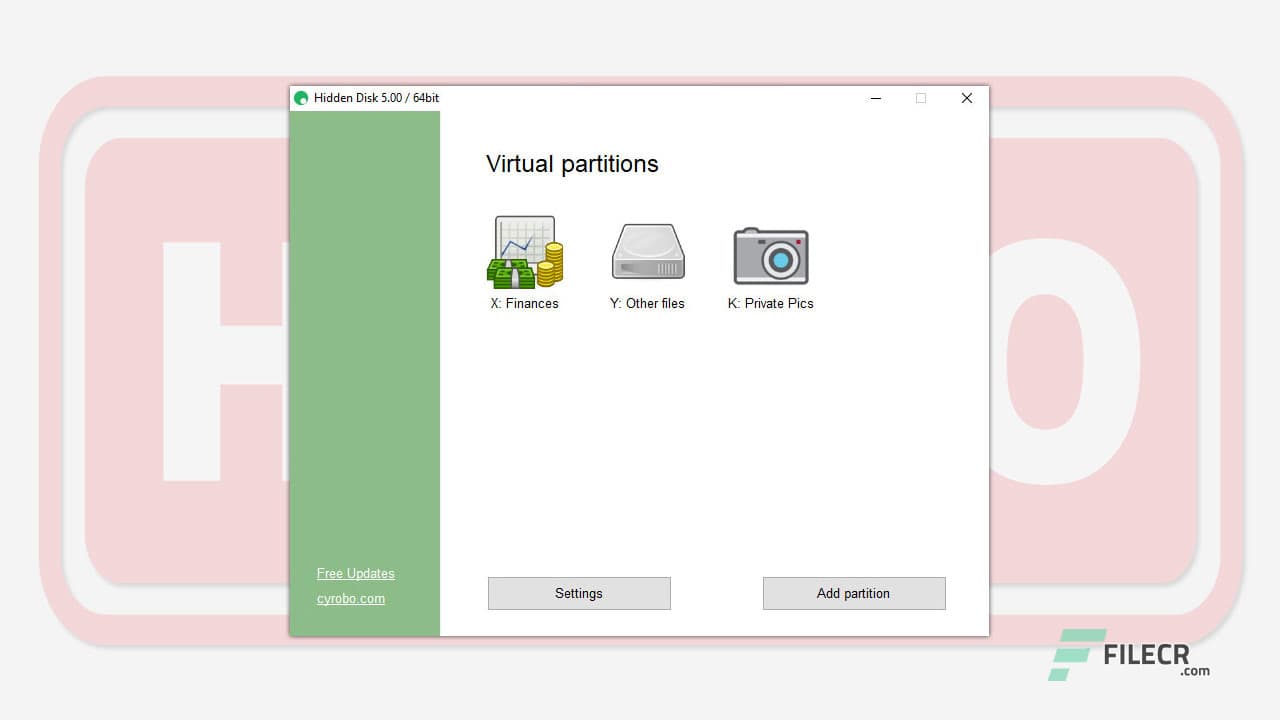
Task: Visit the cyrobo.com website link
Action: click(350, 598)
